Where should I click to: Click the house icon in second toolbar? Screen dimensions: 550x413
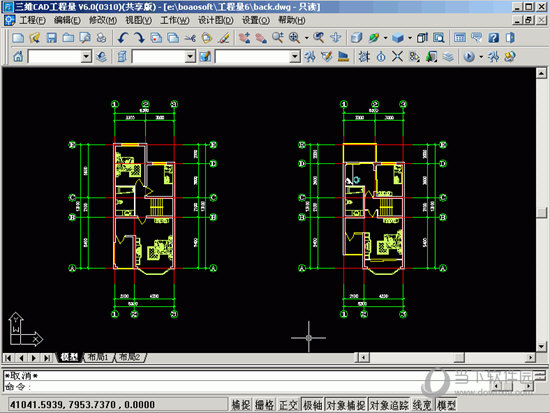(18, 56)
